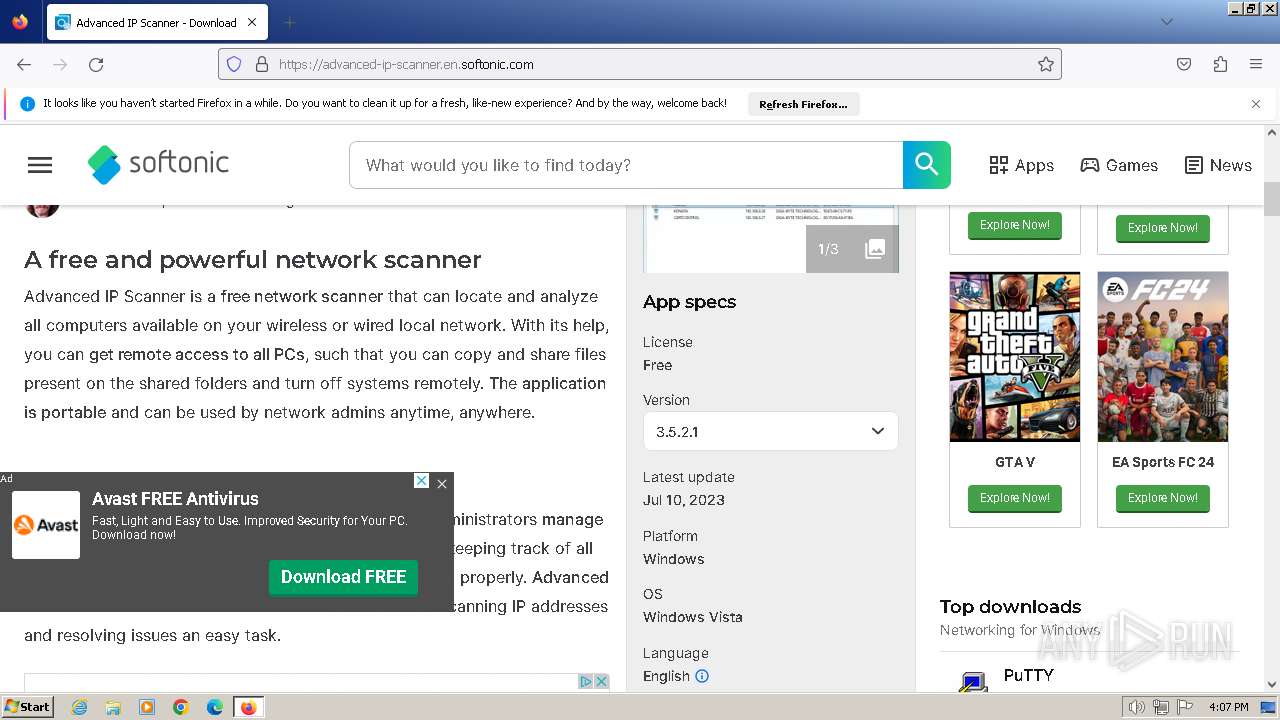The image size is (1280, 720).
Task: Go back to previous page
Action: point(24,64)
